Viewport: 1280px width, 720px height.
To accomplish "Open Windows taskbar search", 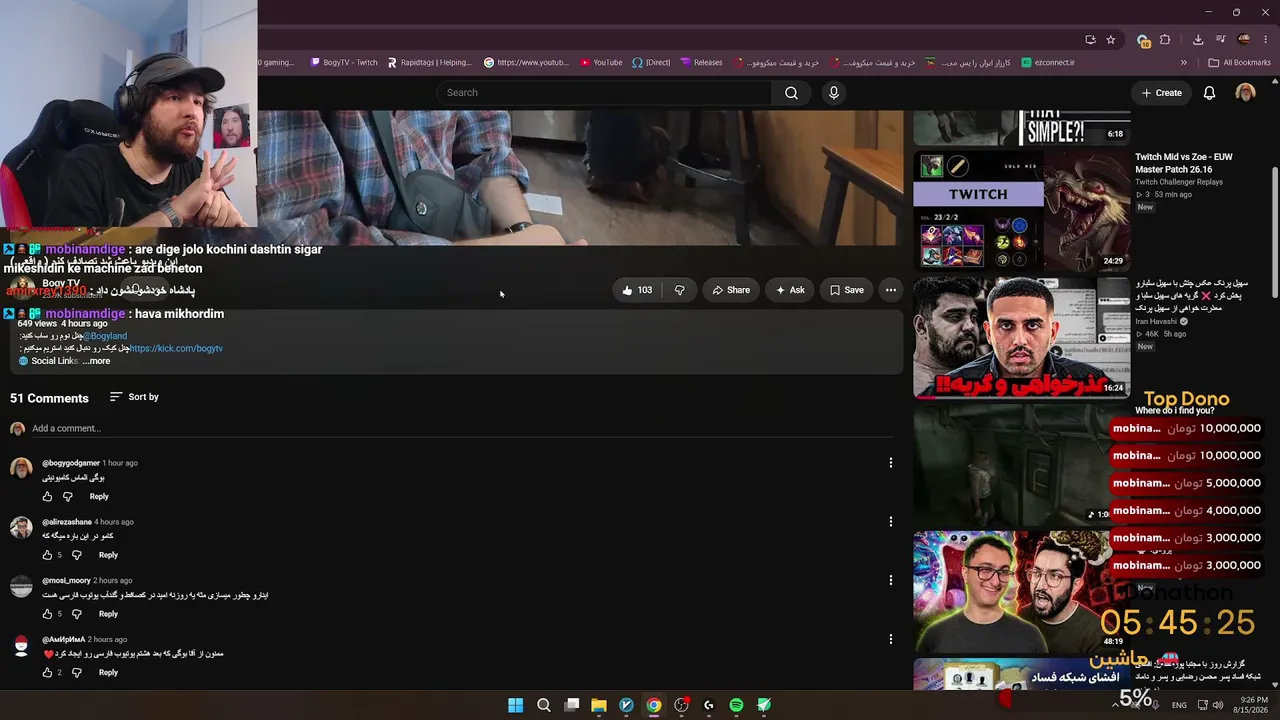I will (x=544, y=705).
